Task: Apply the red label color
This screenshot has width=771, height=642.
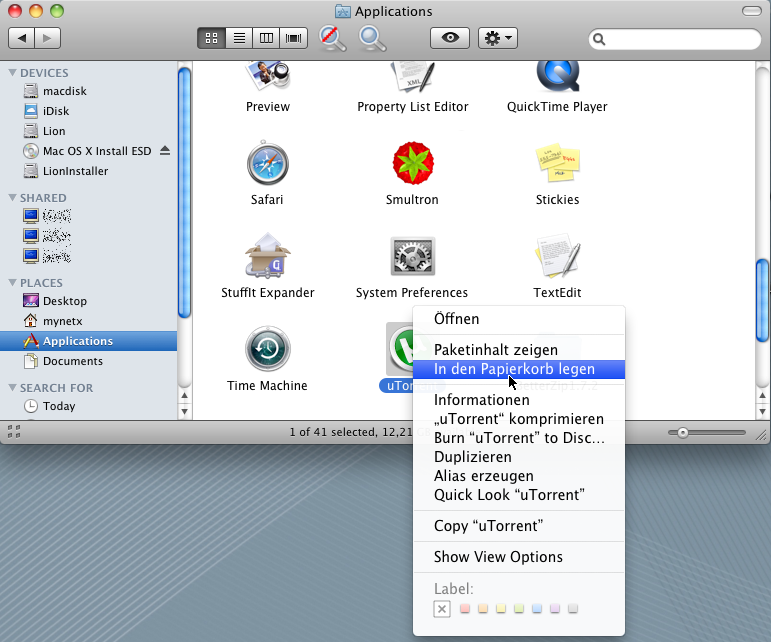Action: (x=465, y=609)
